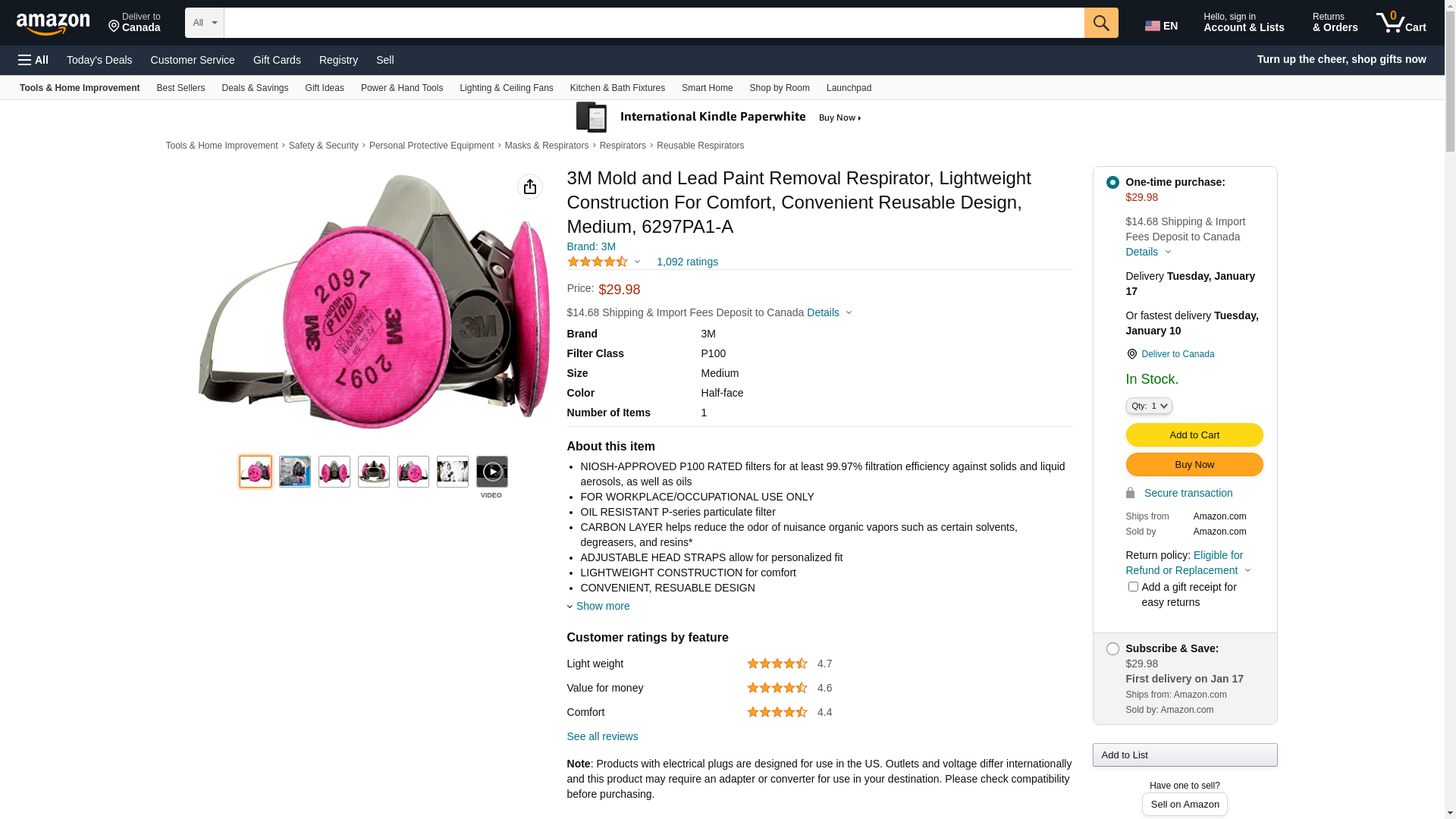Click inside the search text field
The width and height of the screenshot is (1456, 819).
654,23
